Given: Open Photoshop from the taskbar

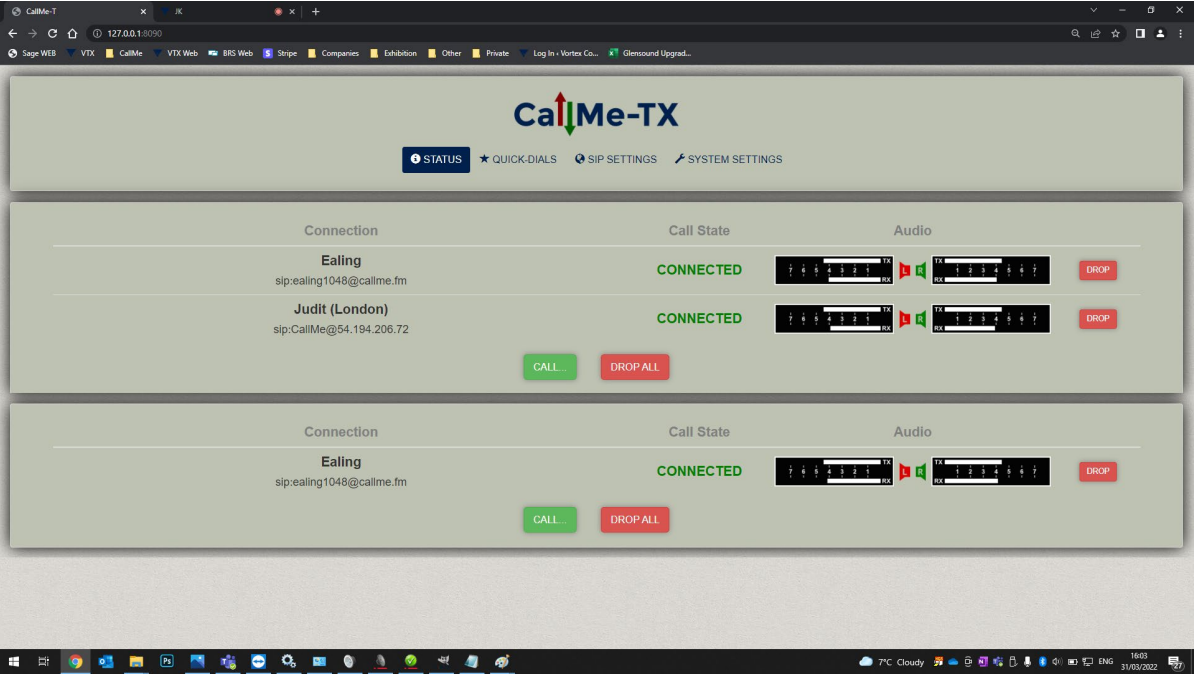Looking at the screenshot, I should [167, 661].
